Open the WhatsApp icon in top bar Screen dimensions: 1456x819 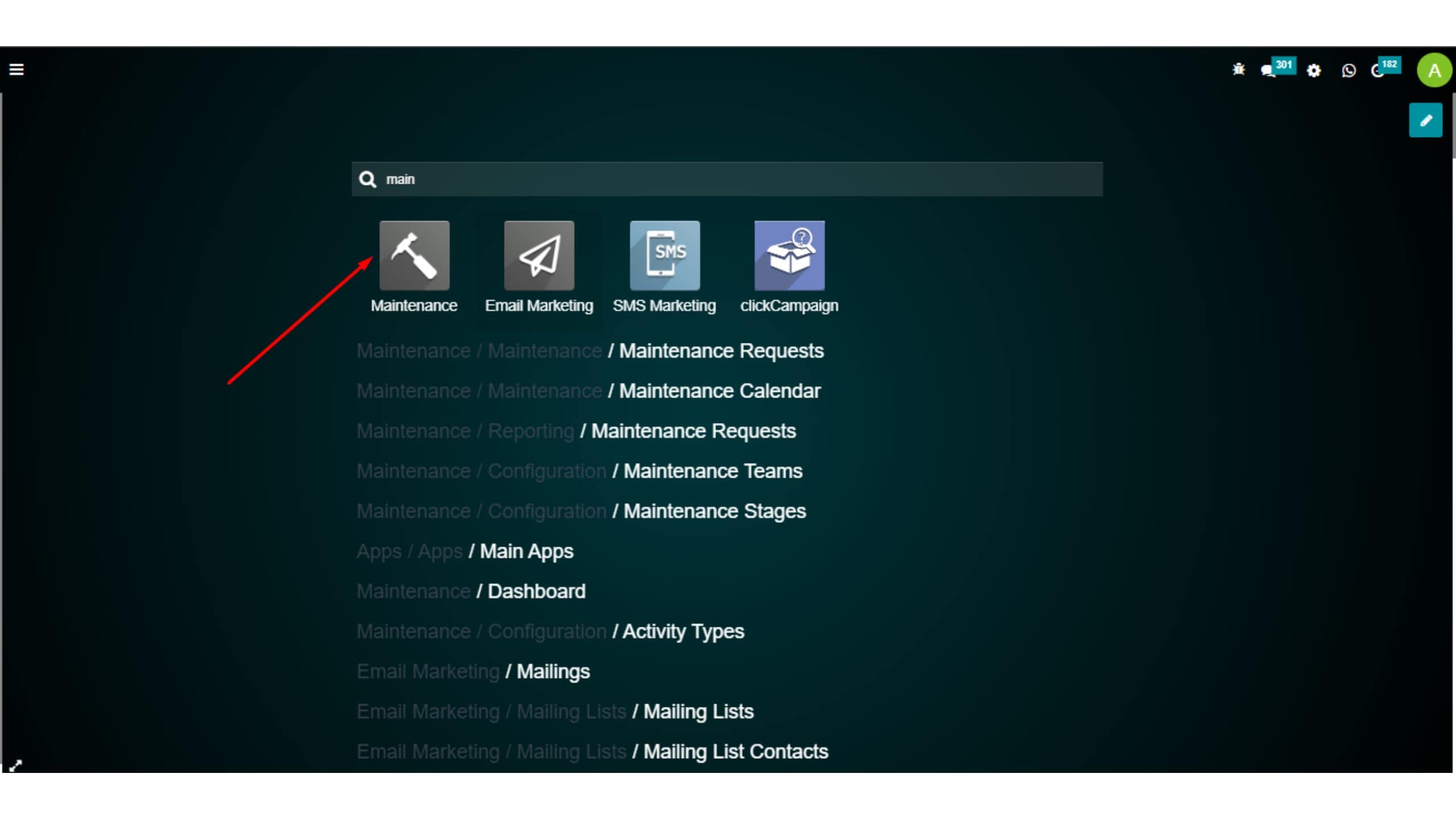(1348, 71)
